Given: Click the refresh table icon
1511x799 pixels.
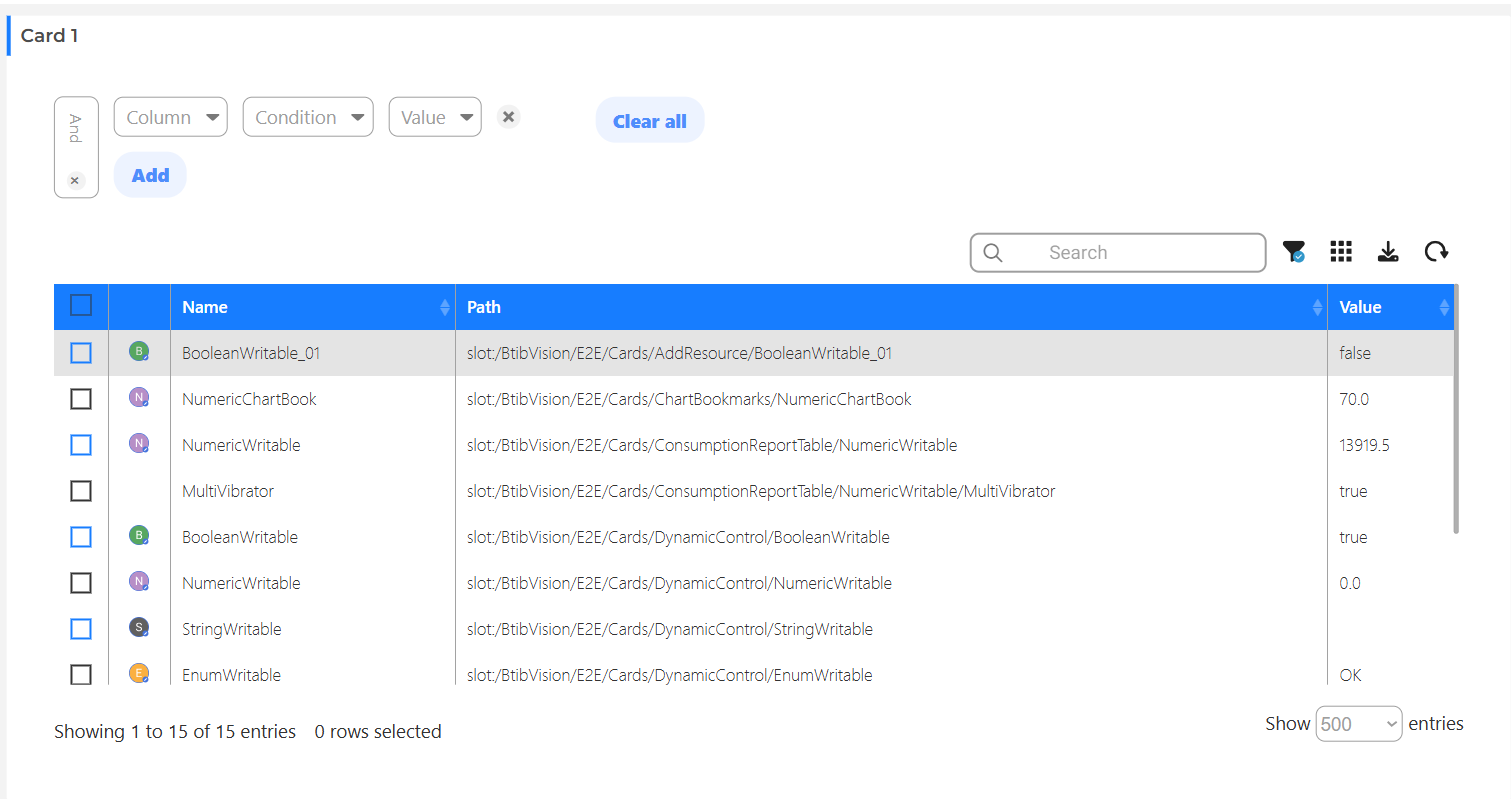Looking at the screenshot, I should [1436, 252].
